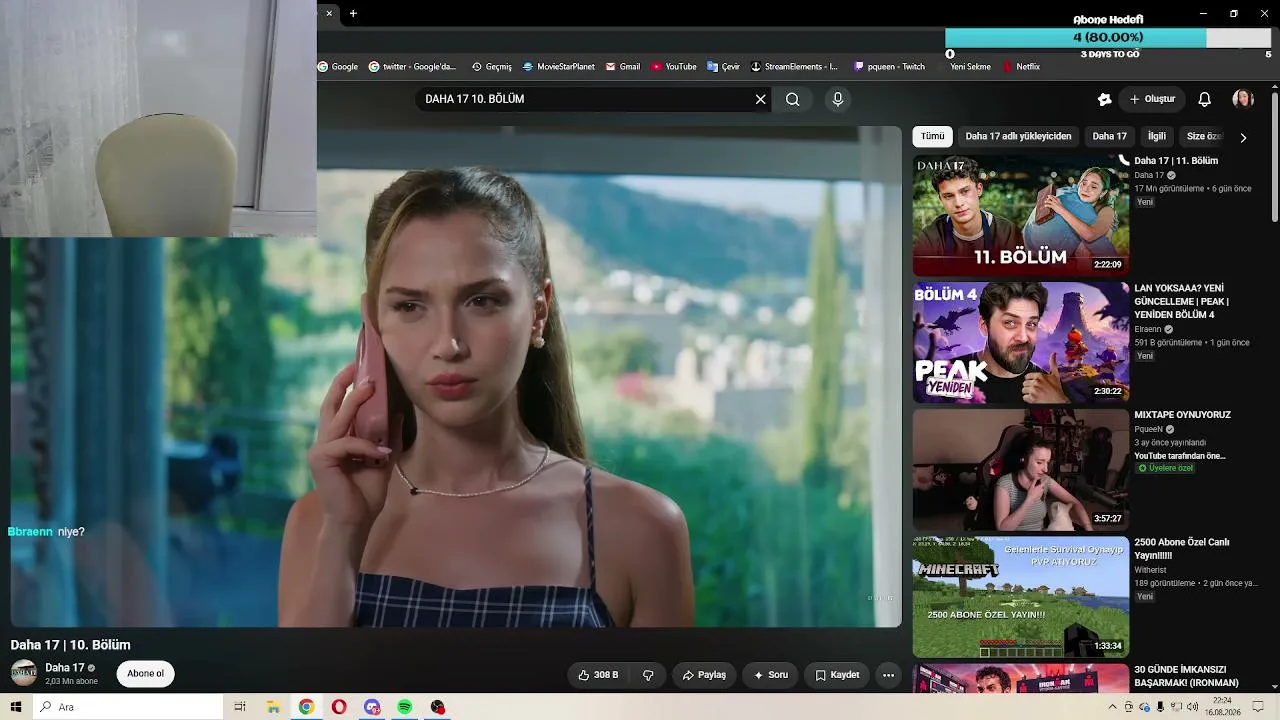Open Discord from the taskbar
Image resolution: width=1280 pixels, height=720 pixels.
[x=372, y=707]
